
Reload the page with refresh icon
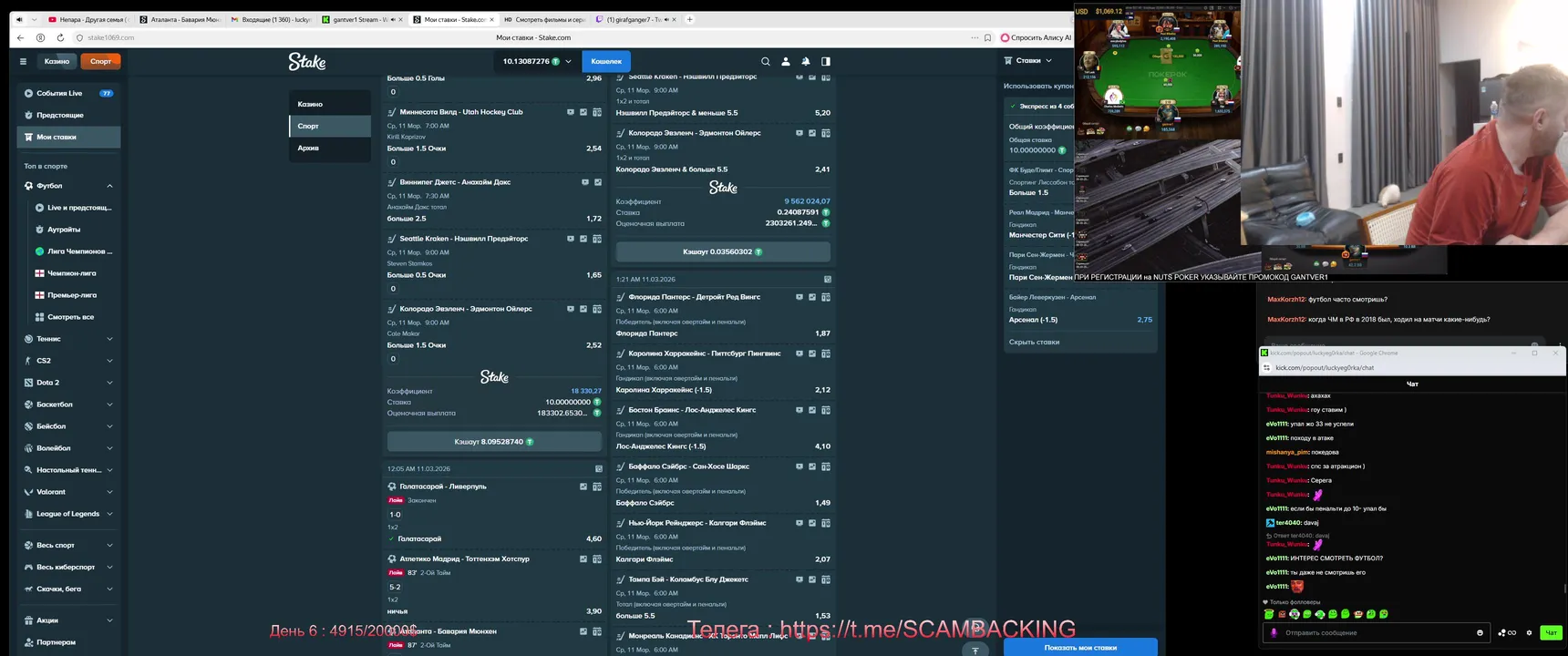[60, 37]
